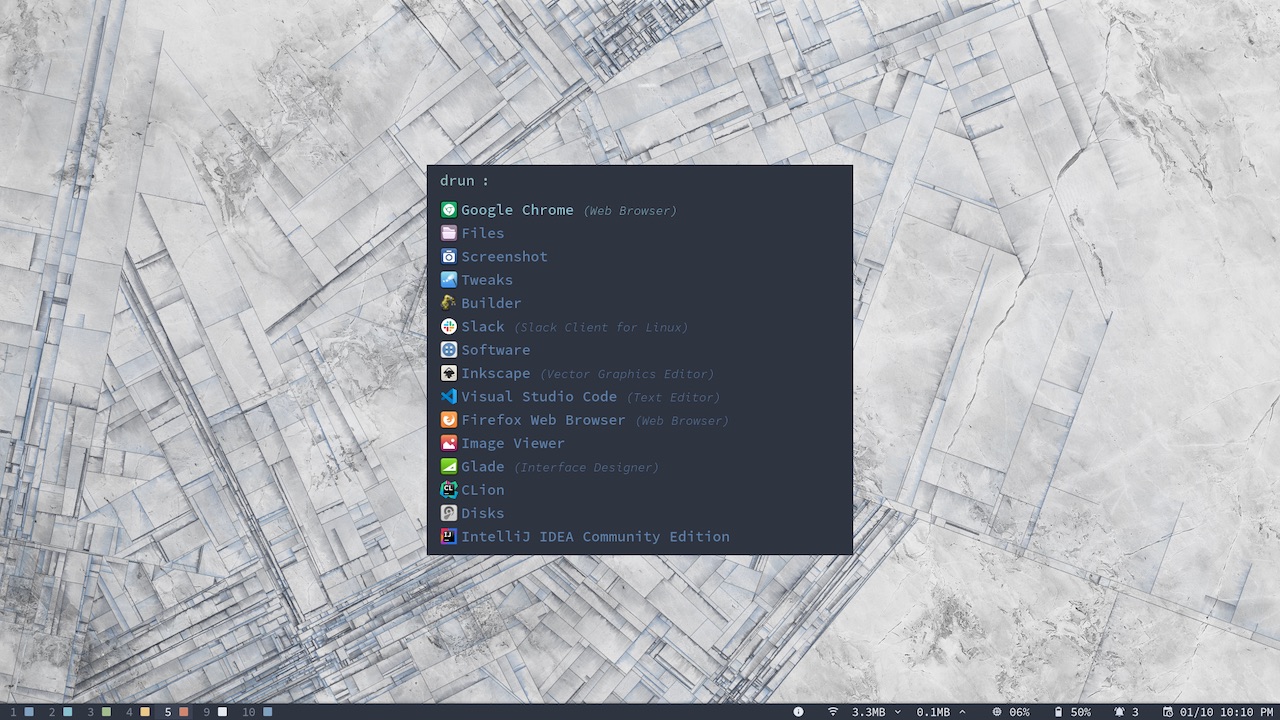The width and height of the screenshot is (1280, 720).
Task: Click the Slack app icon
Action: [448, 326]
